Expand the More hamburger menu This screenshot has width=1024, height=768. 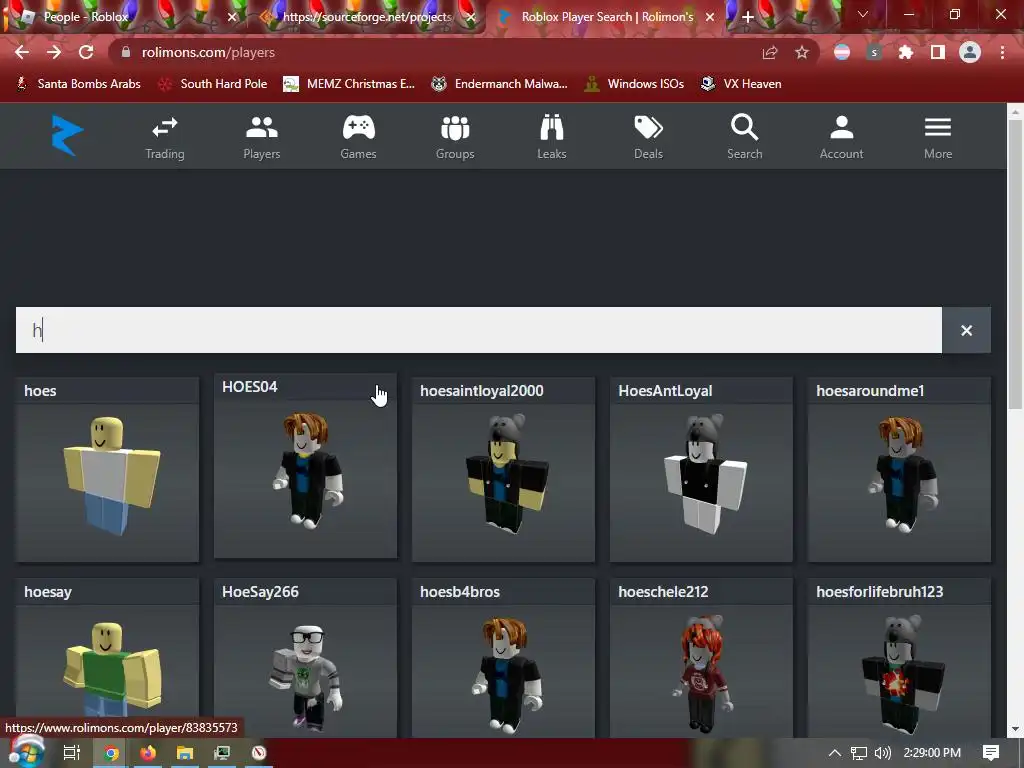click(x=938, y=138)
